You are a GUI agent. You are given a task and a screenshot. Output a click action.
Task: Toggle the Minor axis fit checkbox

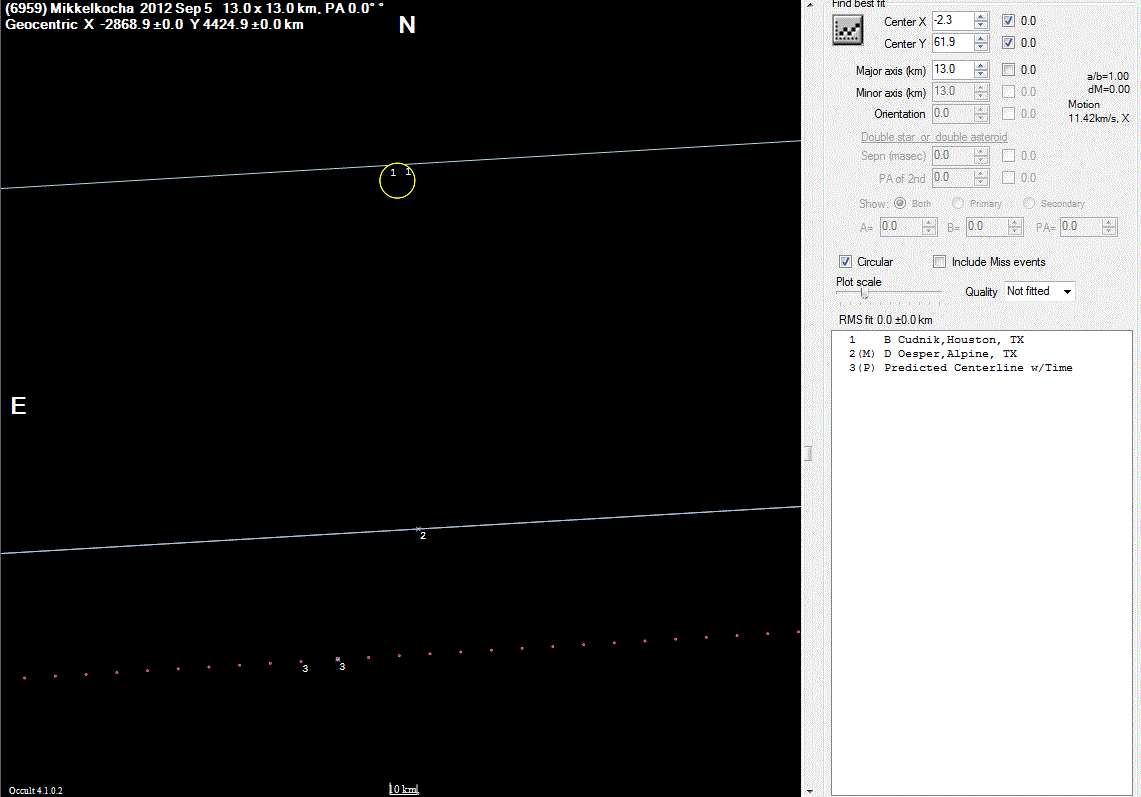click(x=1009, y=92)
